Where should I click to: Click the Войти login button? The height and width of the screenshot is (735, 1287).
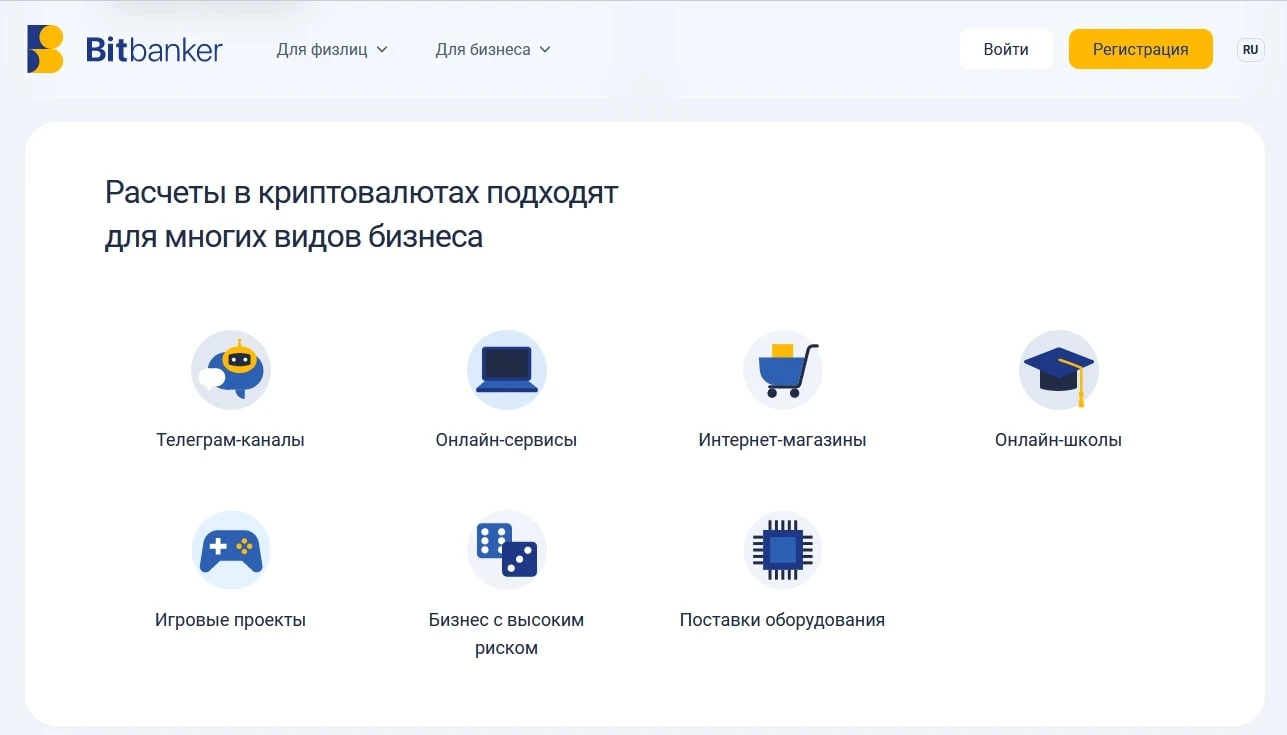(x=1006, y=49)
